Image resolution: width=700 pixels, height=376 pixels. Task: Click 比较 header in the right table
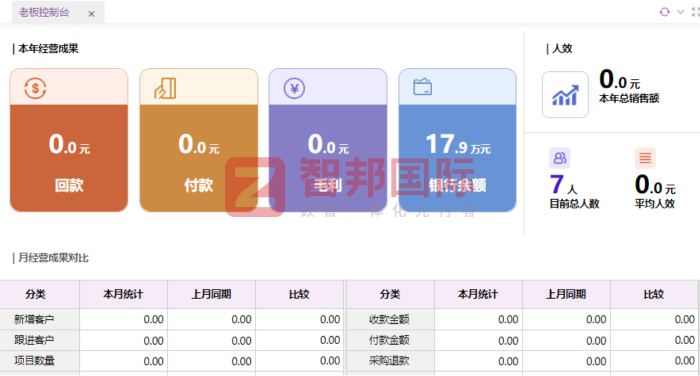coord(654,294)
